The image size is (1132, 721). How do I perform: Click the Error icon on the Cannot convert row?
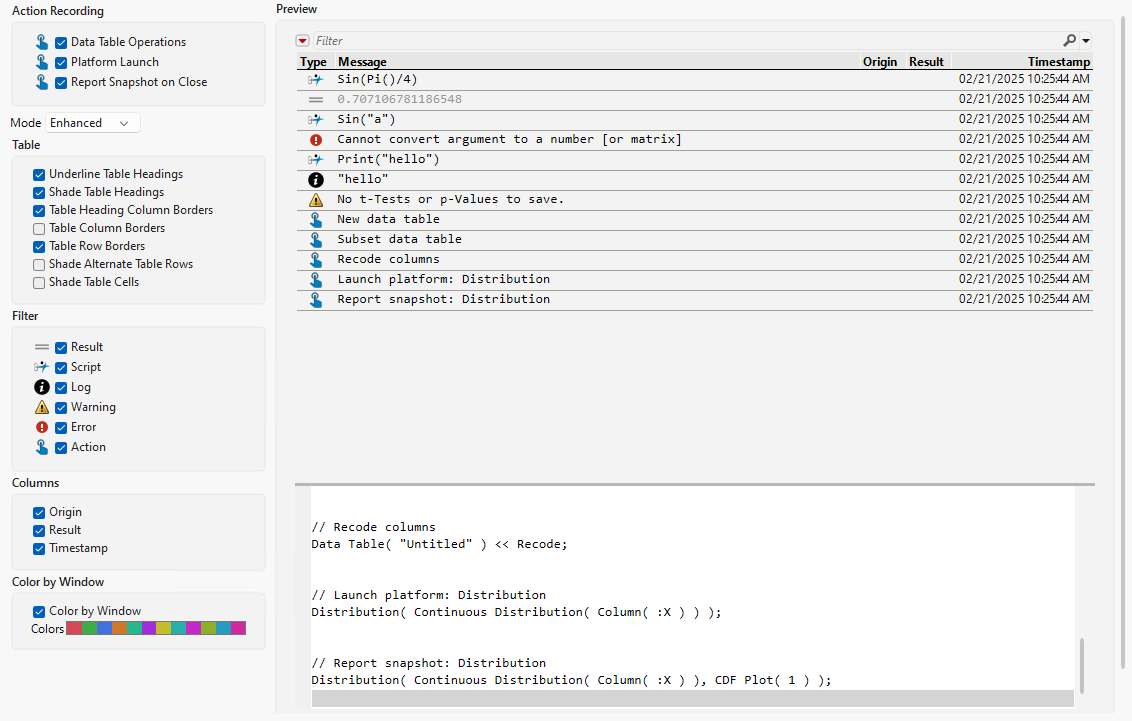pyautogui.click(x=315, y=139)
